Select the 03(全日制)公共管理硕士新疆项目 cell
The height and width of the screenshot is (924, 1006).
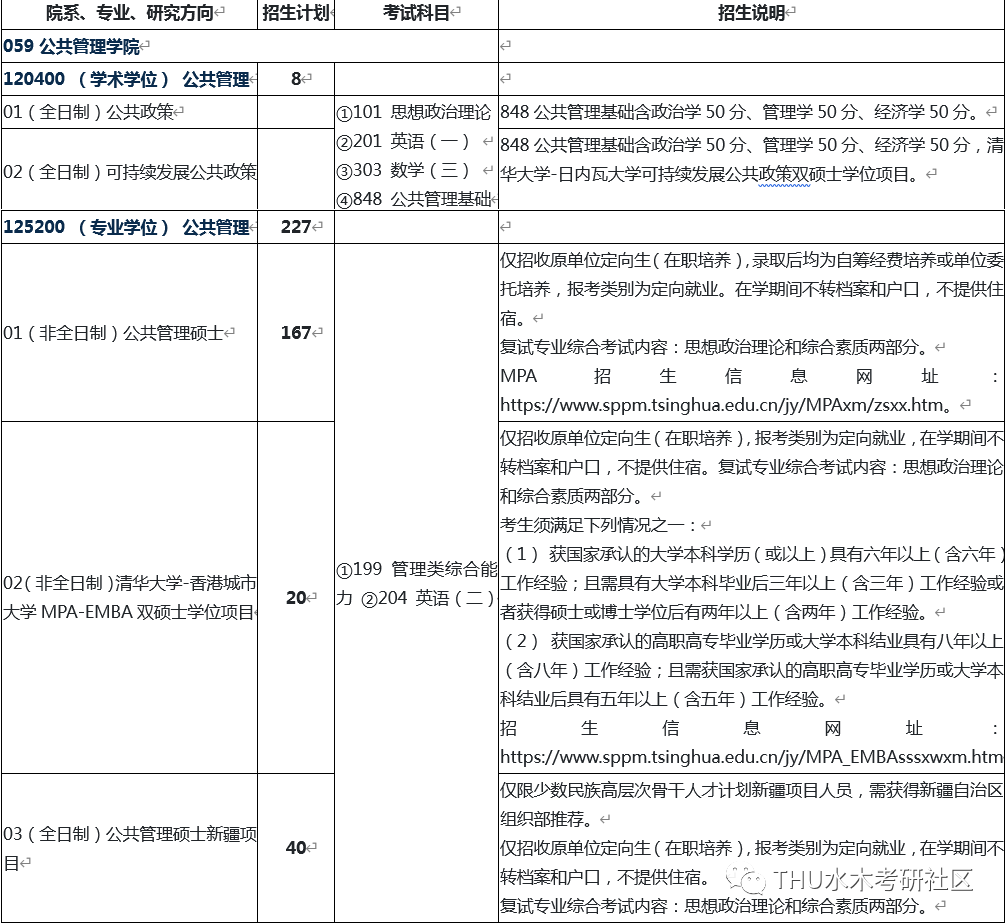pos(129,847)
